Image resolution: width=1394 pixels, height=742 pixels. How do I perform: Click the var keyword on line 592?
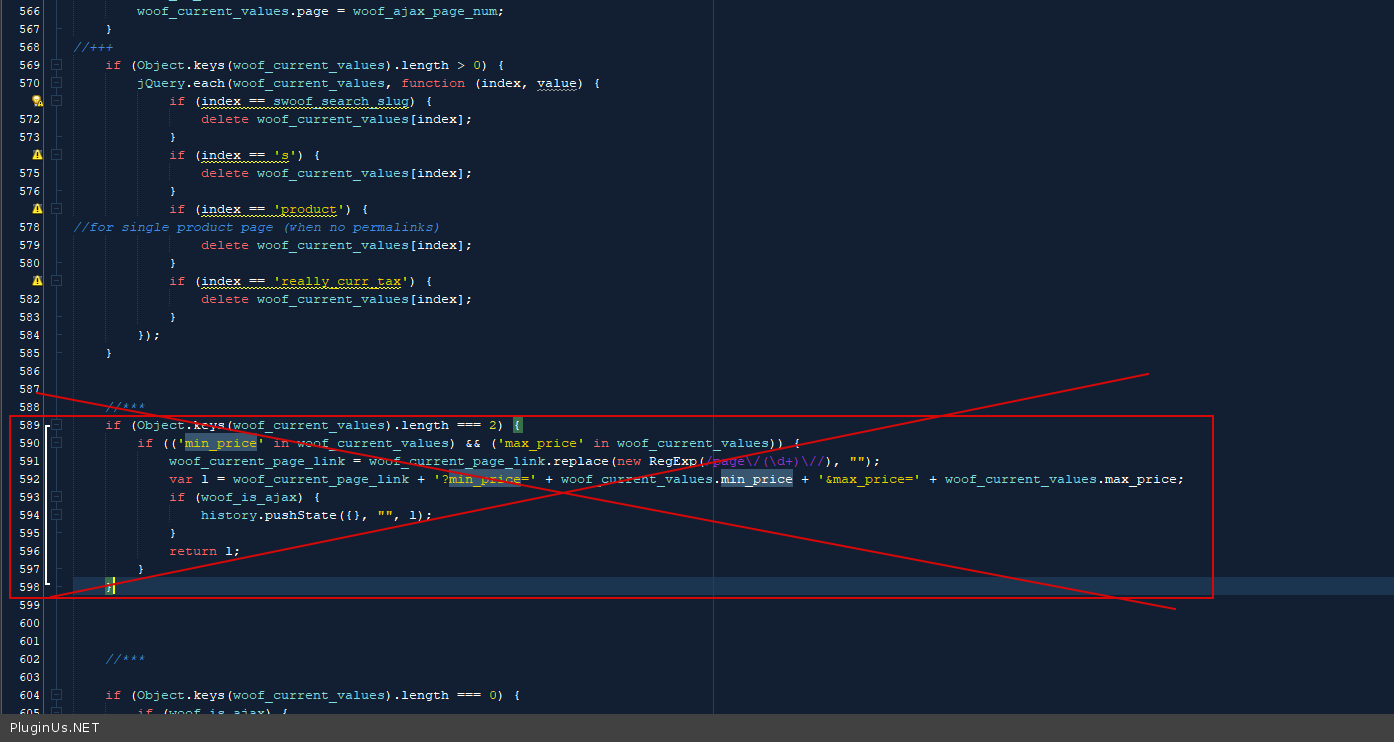[181, 479]
